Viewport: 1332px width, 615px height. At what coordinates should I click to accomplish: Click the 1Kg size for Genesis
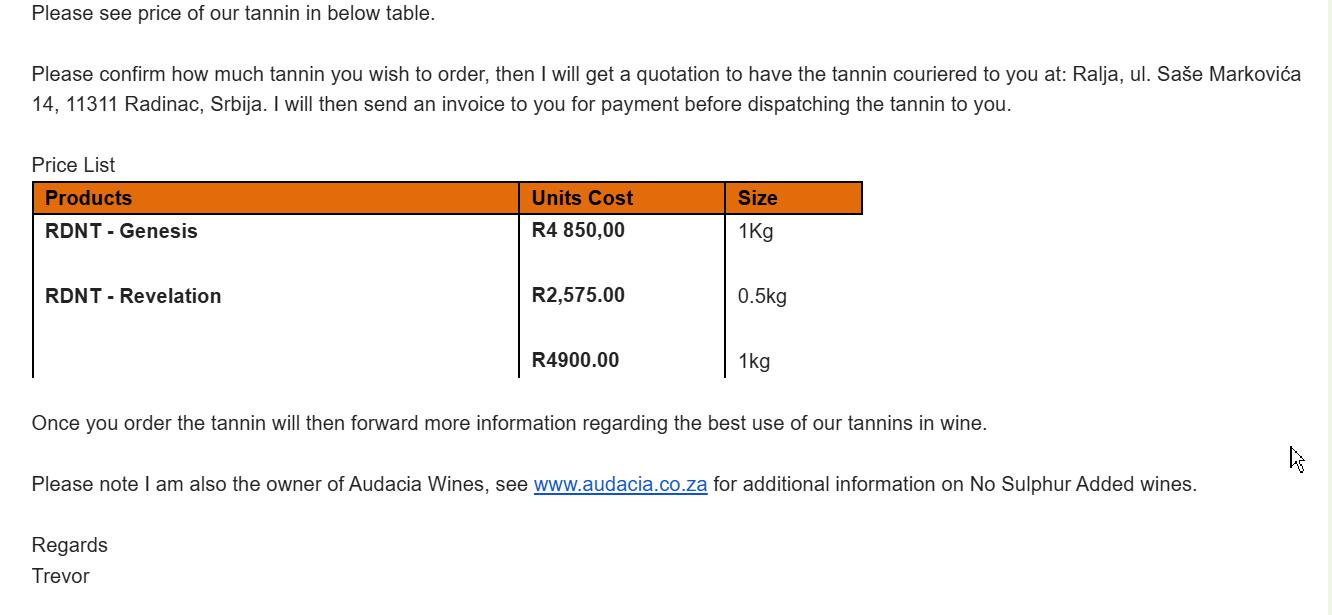coord(755,231)
